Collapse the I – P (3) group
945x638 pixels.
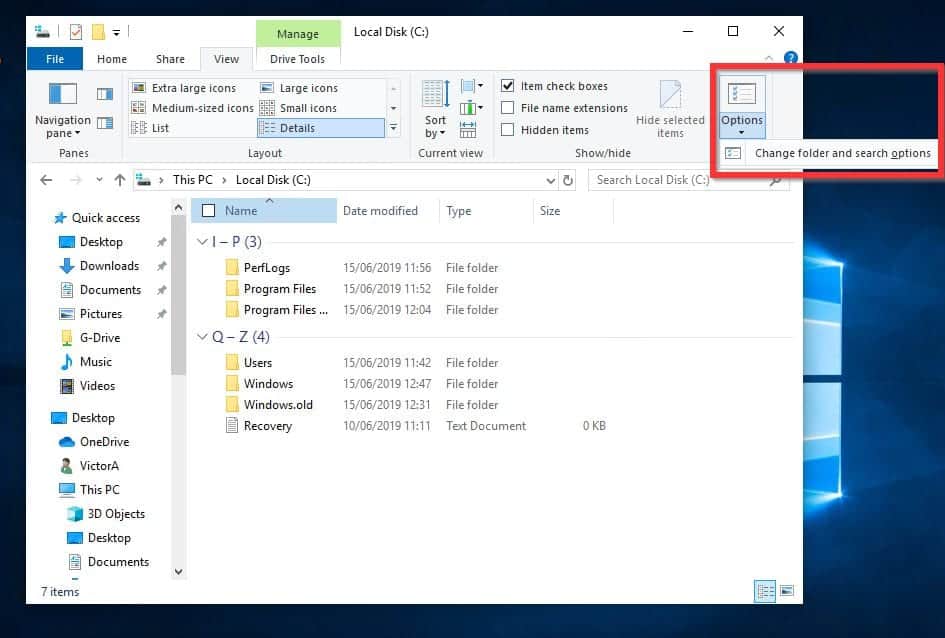point(202,242)
